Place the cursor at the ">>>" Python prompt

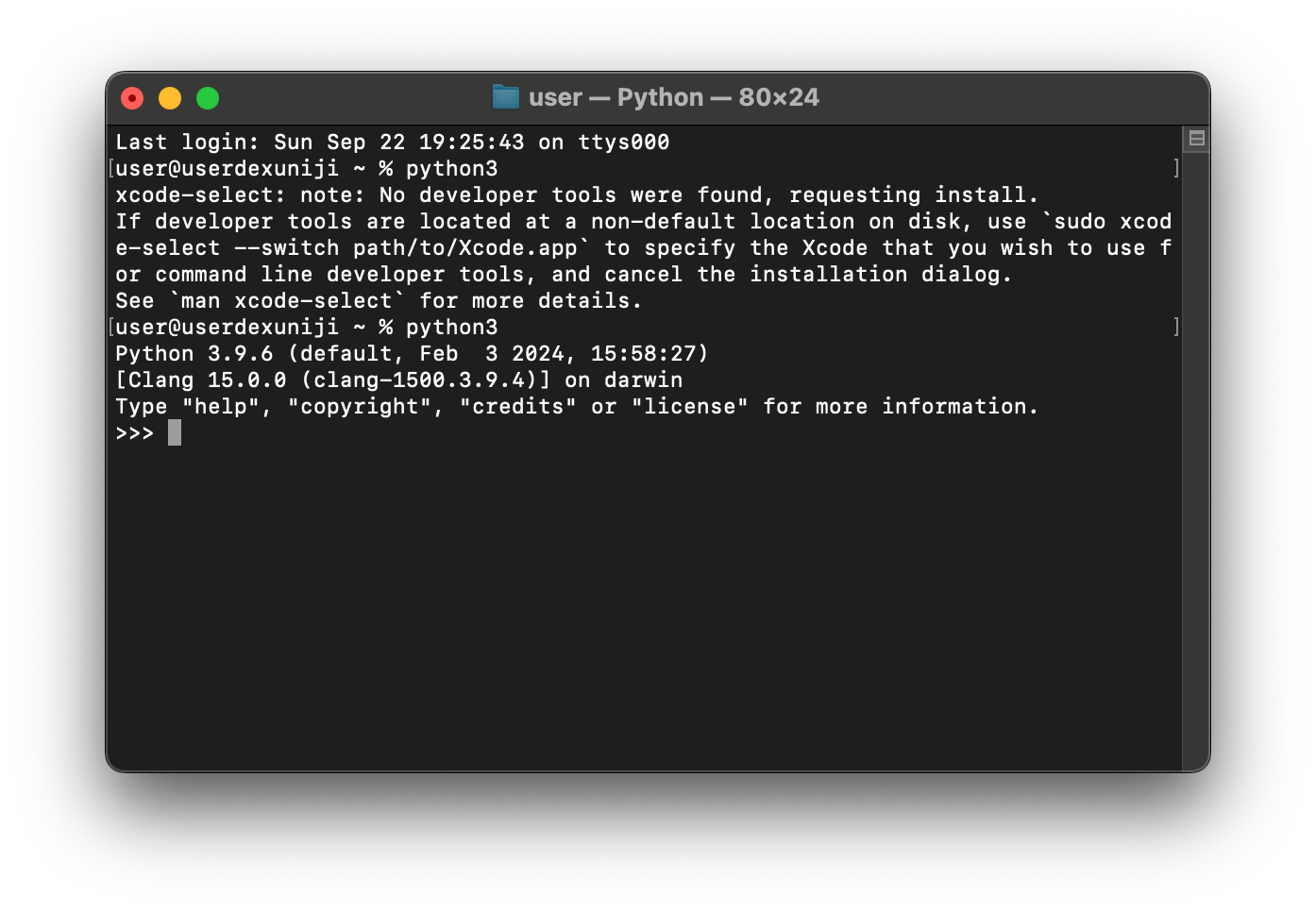point(133,432)
